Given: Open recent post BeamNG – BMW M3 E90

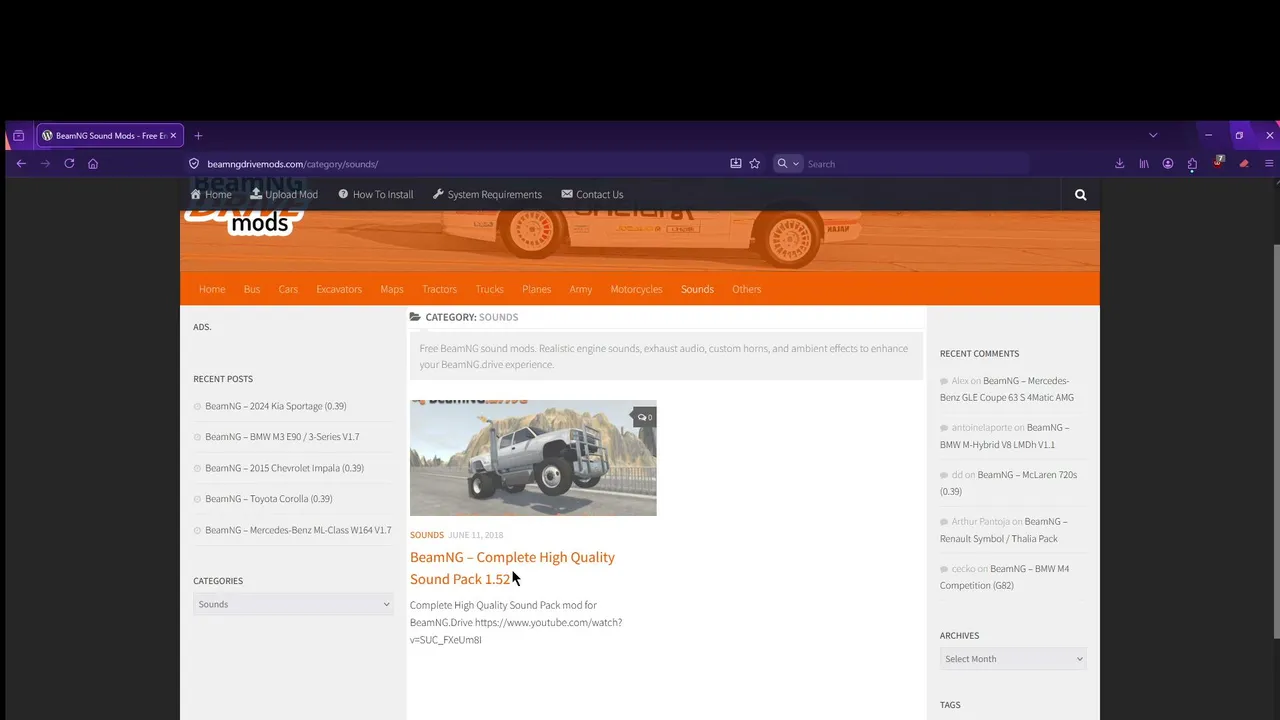Looking at the screenshot, I should (x=282, y=437).
